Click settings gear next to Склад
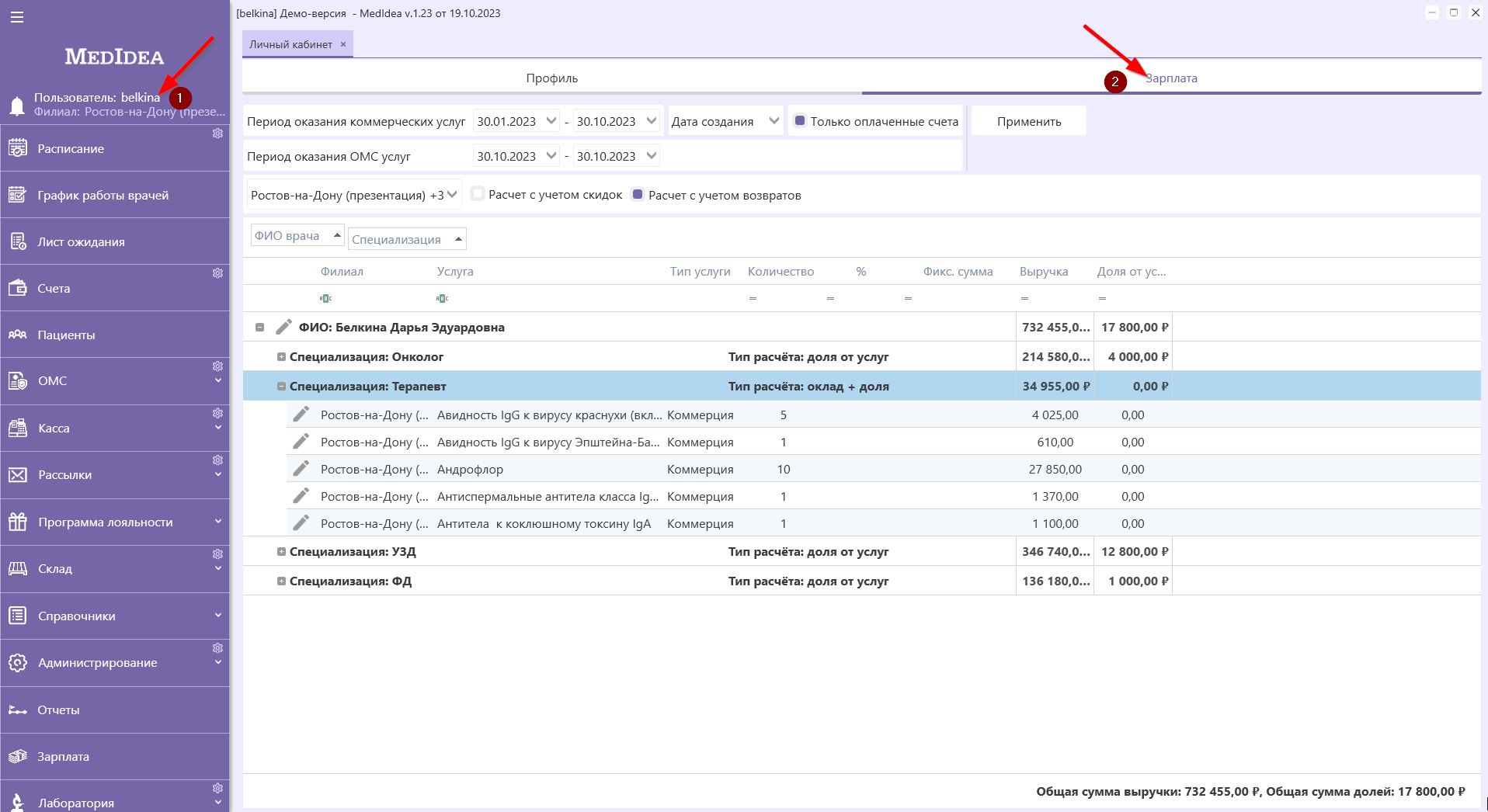1488x812 pixels. tap(217, 554)
